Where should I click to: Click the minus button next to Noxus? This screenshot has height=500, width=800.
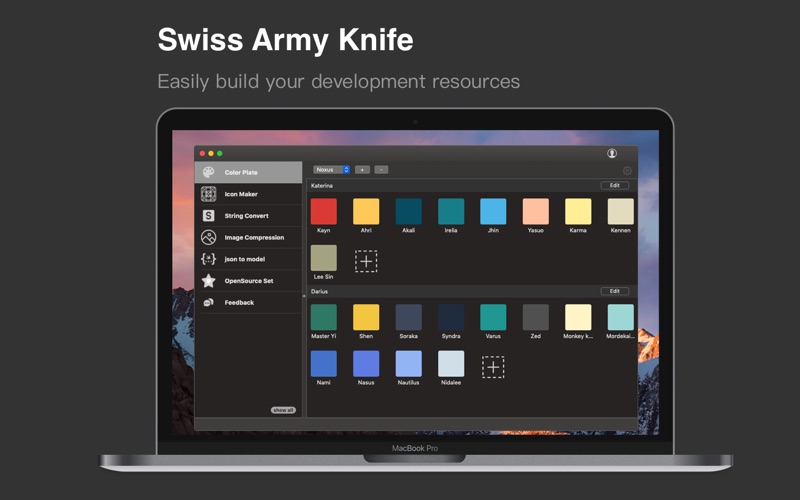point(381,169)
